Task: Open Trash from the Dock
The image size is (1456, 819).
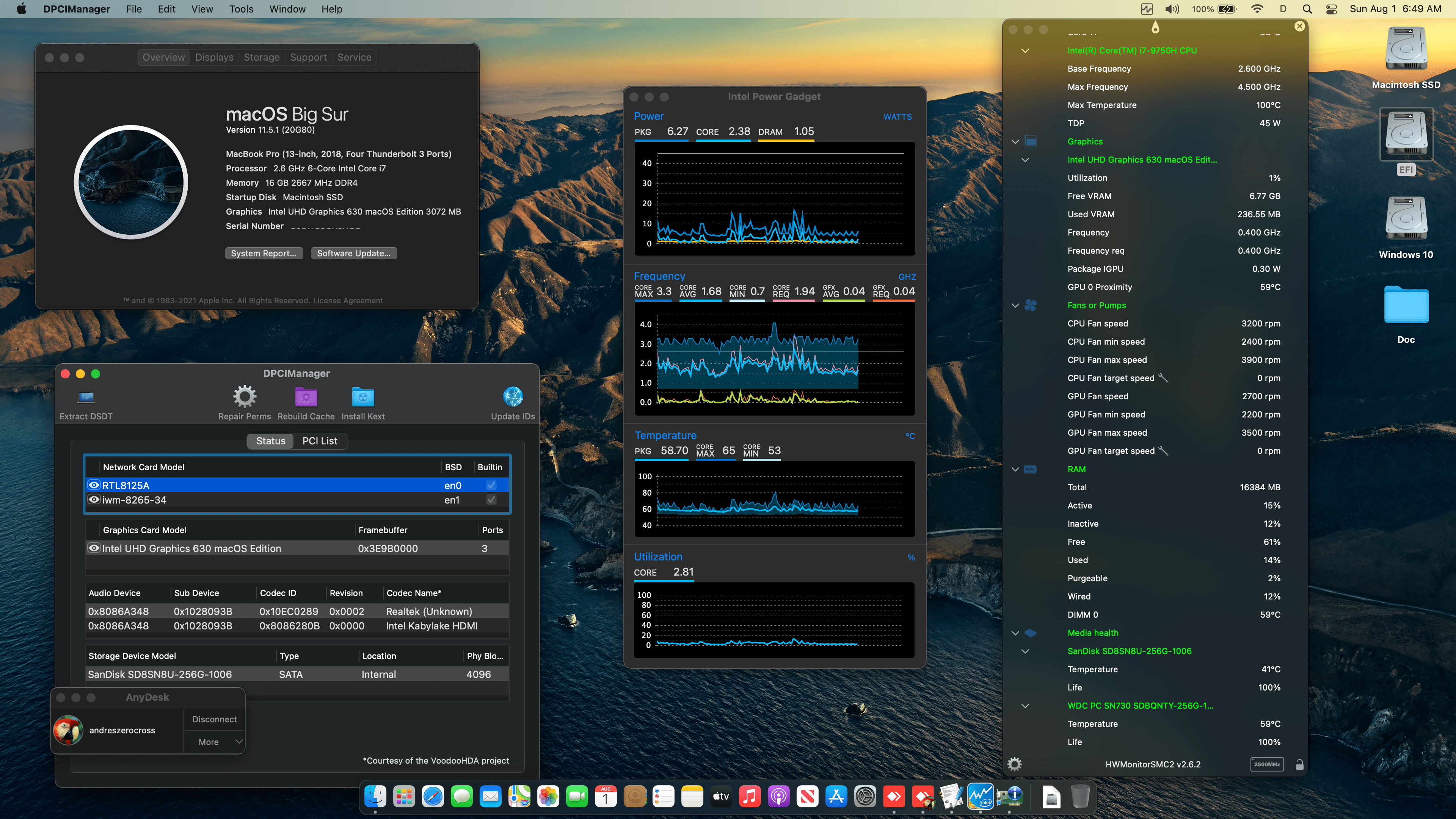Action: pyautogui.click(x=1080, y=796)
